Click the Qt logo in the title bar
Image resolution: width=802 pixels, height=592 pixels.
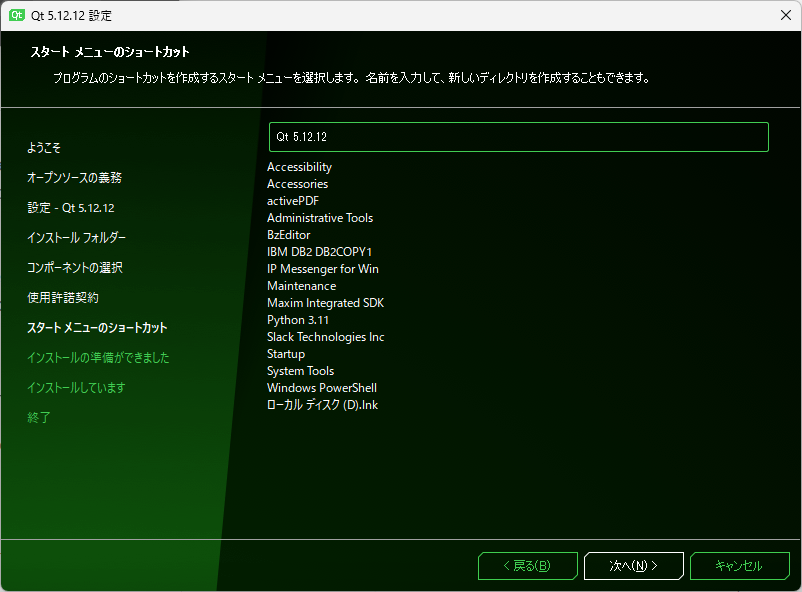click(x=16, y=15)
